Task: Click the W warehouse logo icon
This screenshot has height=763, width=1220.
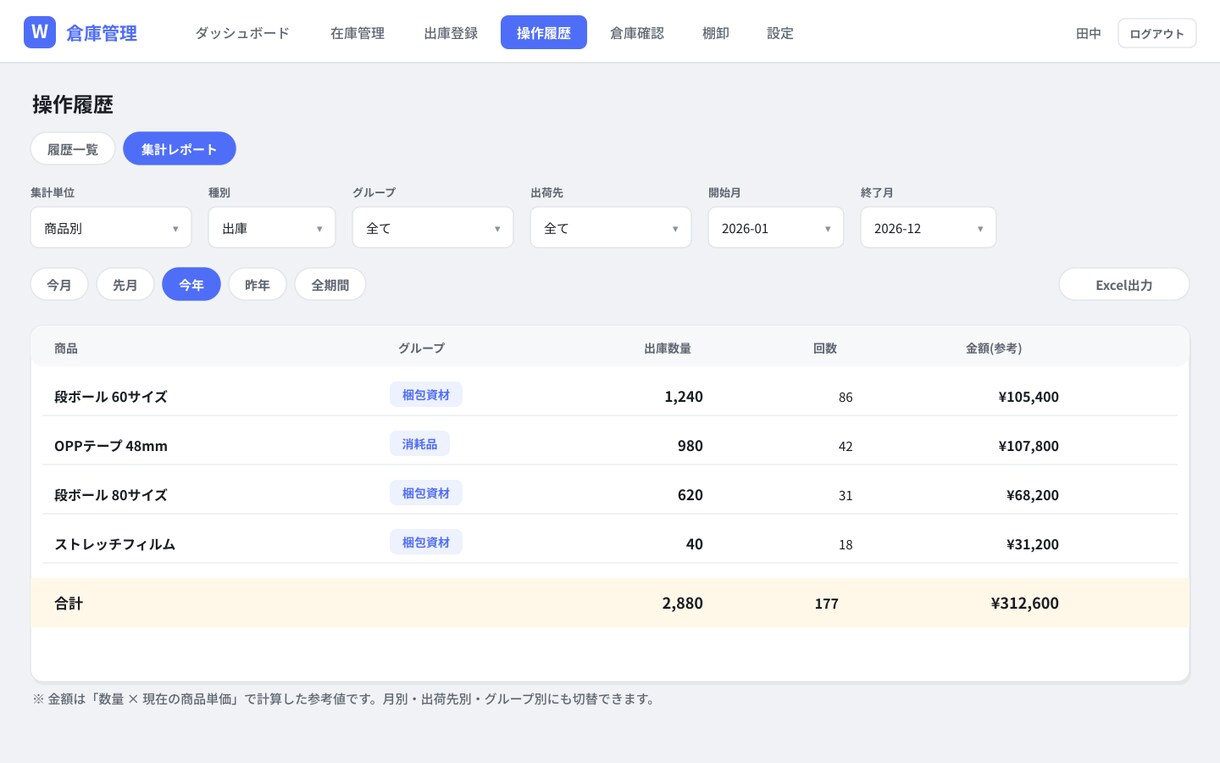Action: coord(40,32)
